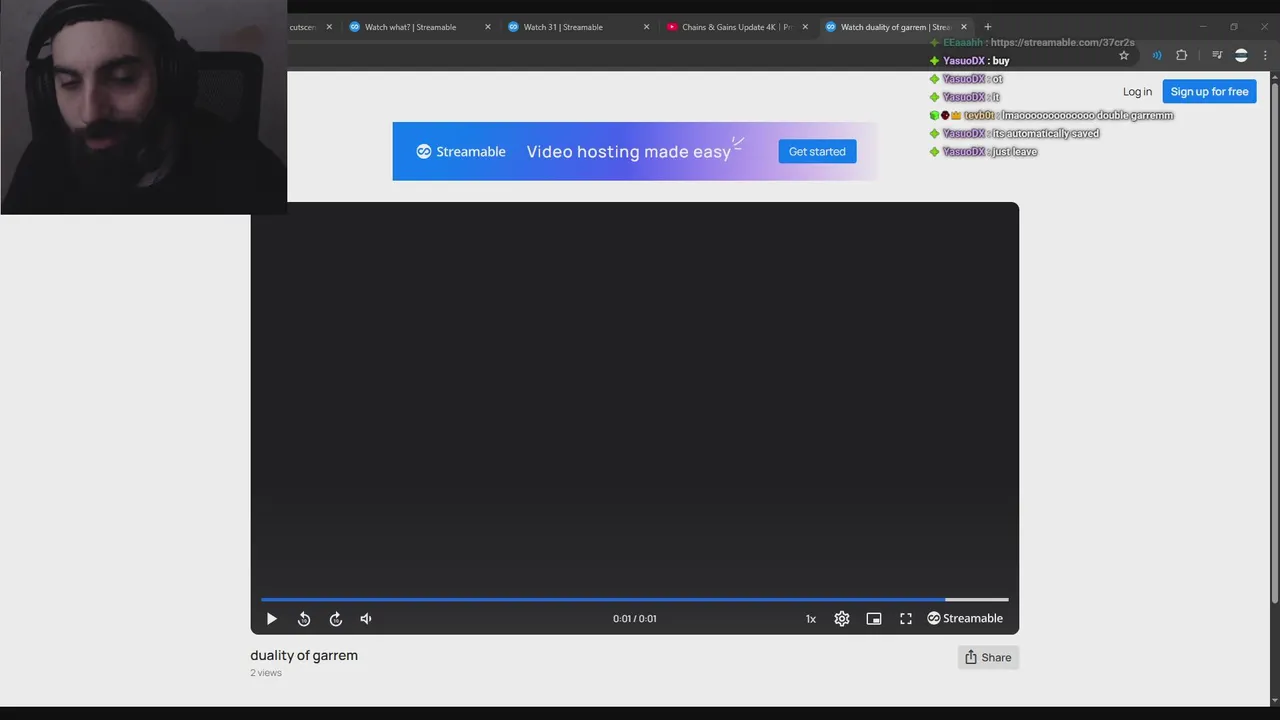This screenshot has height=720, width=1280.
Task: Bookmark this page with the star icon
Action: coord(1124,56)
